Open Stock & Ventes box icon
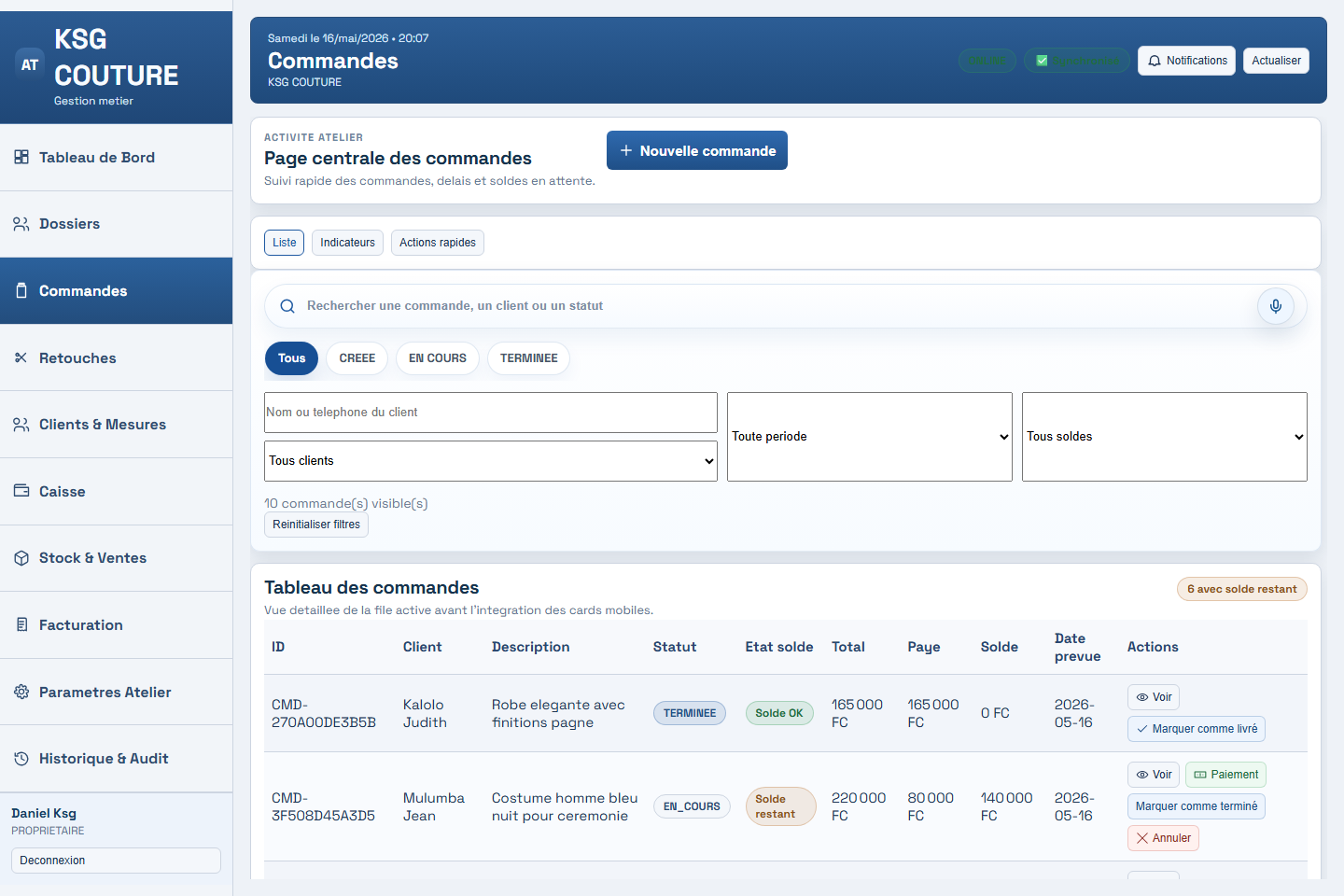 pos(21,558)
